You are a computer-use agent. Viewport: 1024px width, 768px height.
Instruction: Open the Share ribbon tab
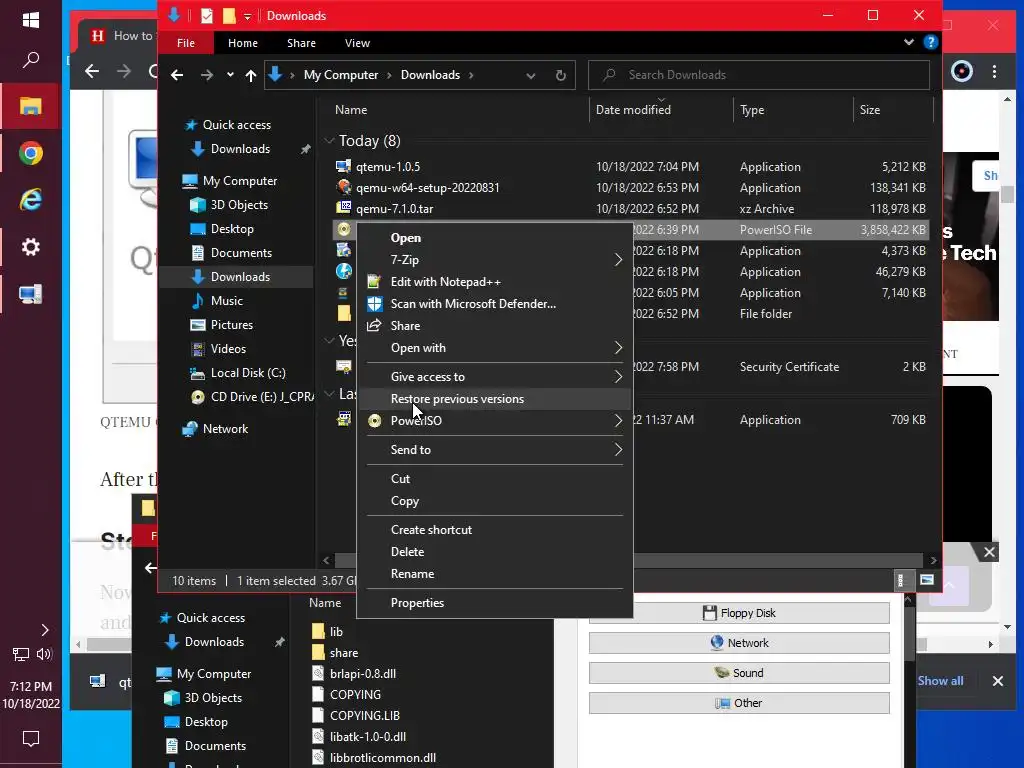301,43
